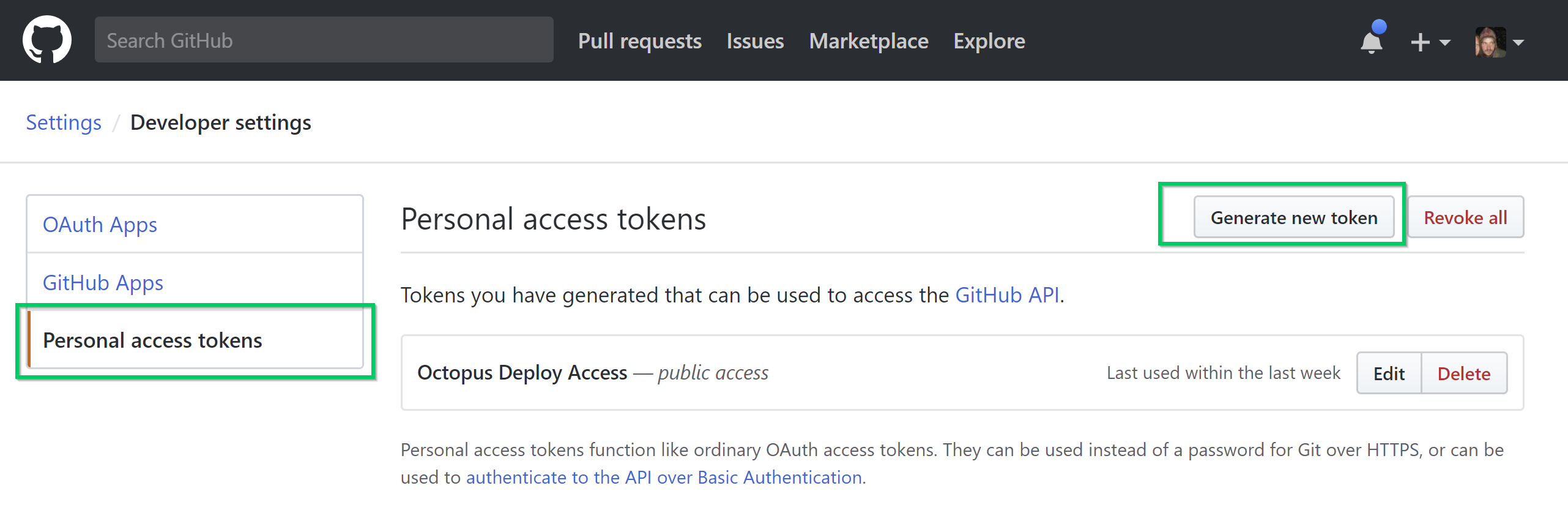Open authenticate to the API link
This screenshot has height=532, width=1568.
click(x=664, y=477)
